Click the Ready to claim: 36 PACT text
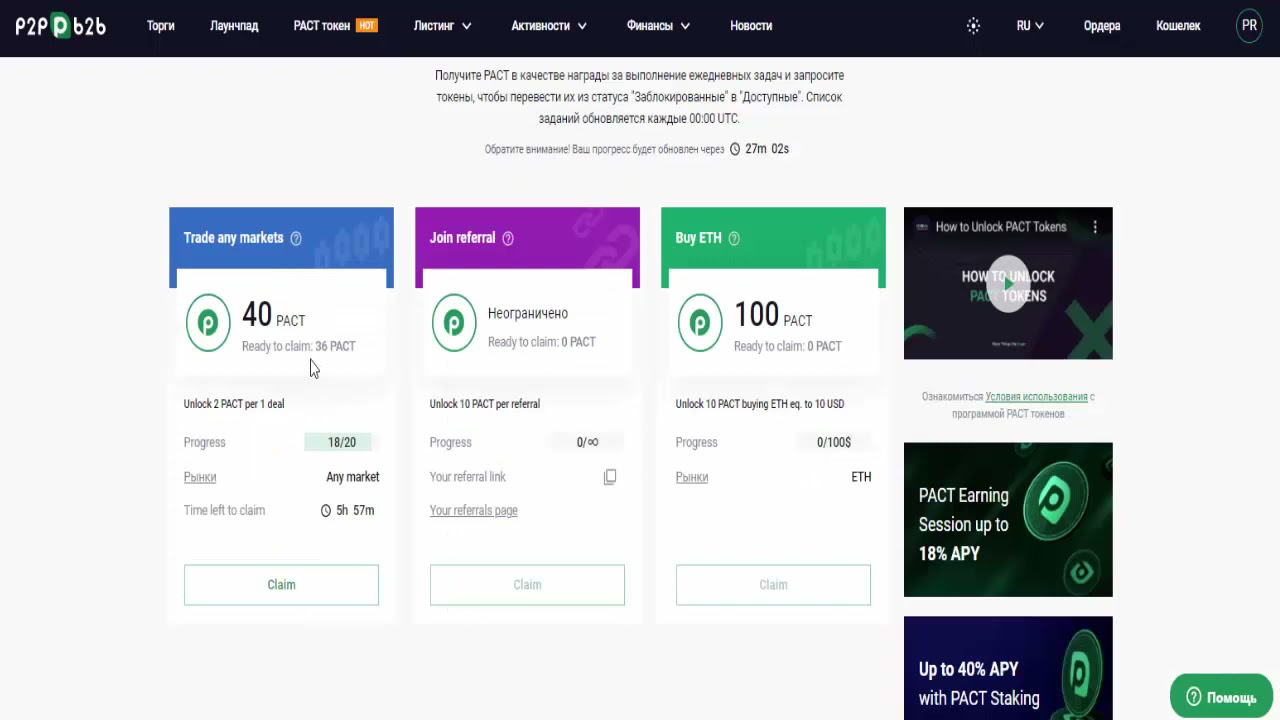Screen dimensions: 1280x720 (299, 346)
